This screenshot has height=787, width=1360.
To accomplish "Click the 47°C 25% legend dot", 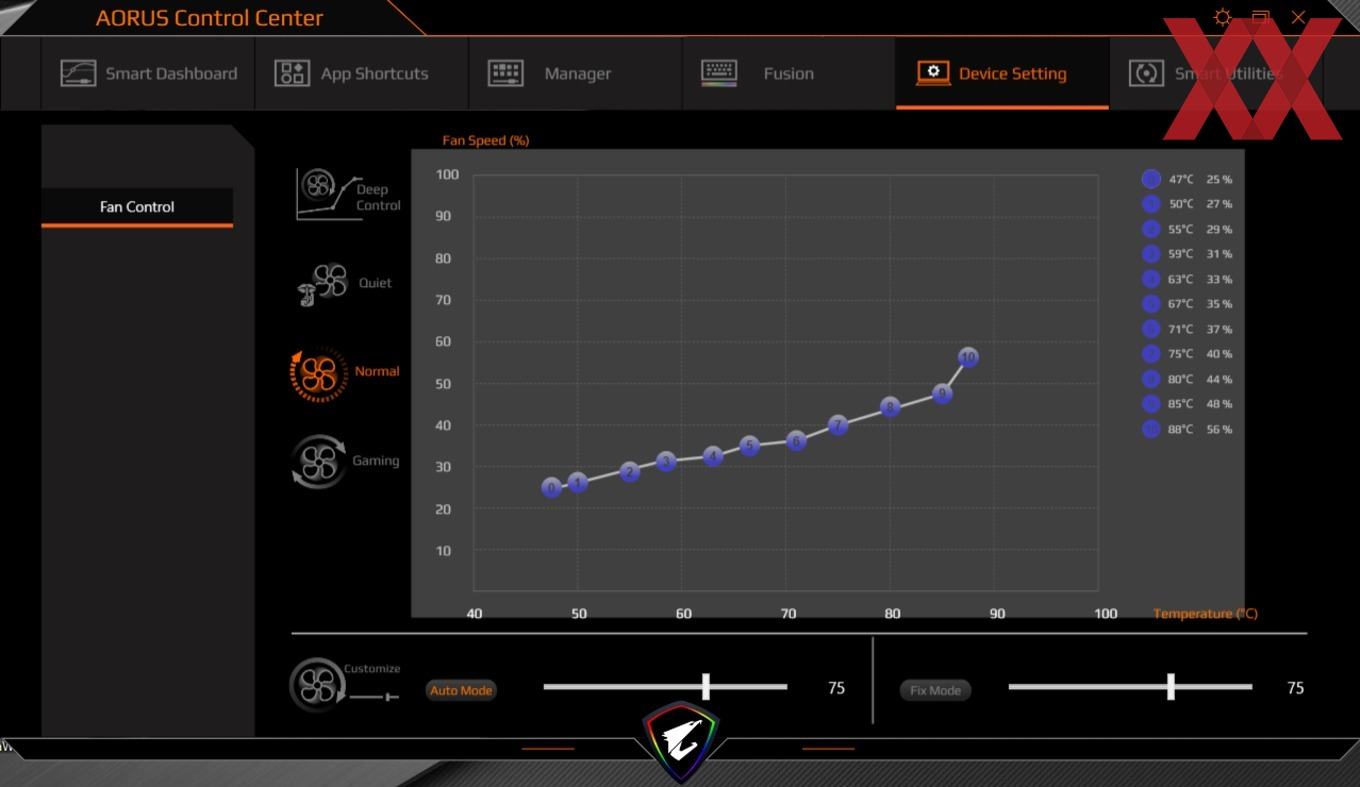I will pos(1151,179).
